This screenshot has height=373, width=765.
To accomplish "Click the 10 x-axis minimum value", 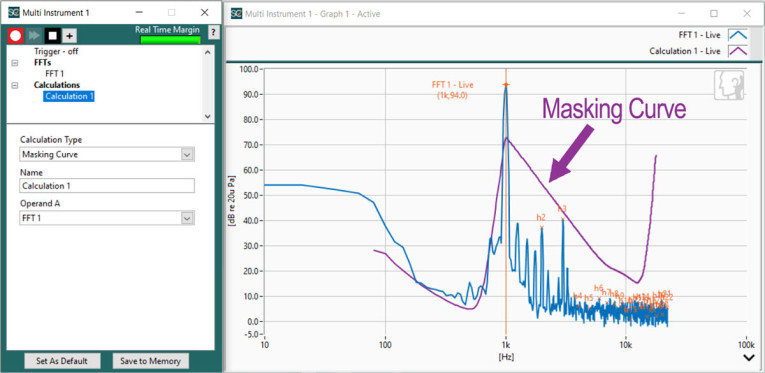I will point(264,345).
